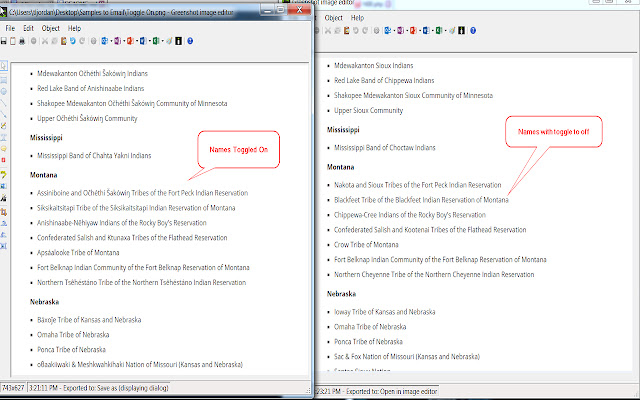The width and height of the screenshot is (640, 400).
Task: Click 'Exported to: Open in image editor' status text
Action: pyautogui.click(x=377, y=391)
